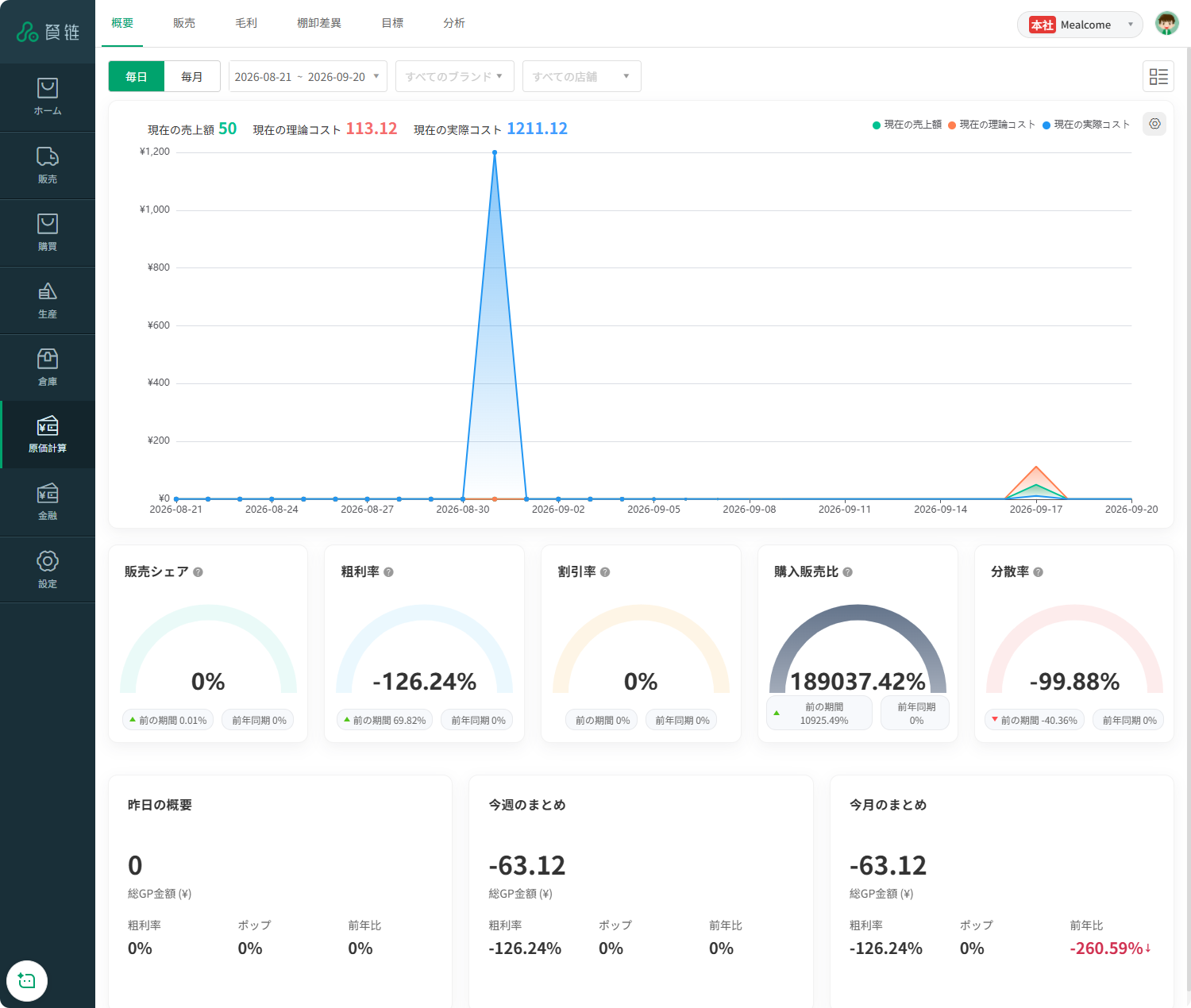Open the すべてのブランド dropdown
Viewport: 1191px width, 1008px height.
(x=455, y=76)
